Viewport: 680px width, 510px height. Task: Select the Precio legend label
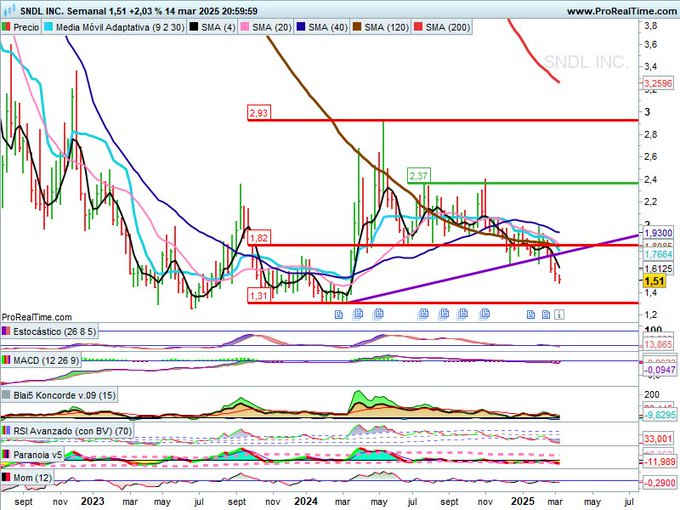click(26, 27)
